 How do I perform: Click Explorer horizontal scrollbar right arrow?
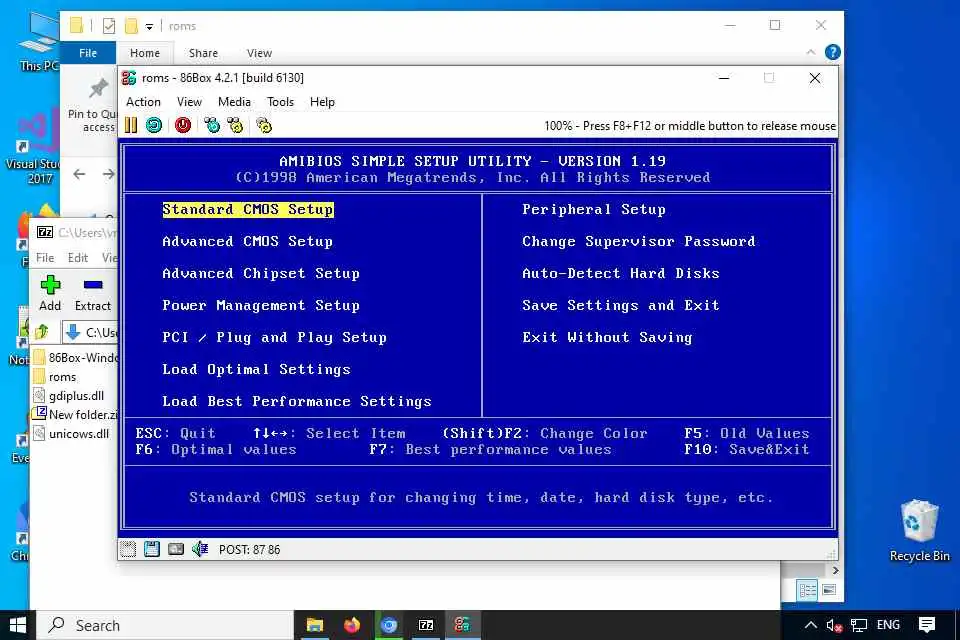tap(835, 570)
